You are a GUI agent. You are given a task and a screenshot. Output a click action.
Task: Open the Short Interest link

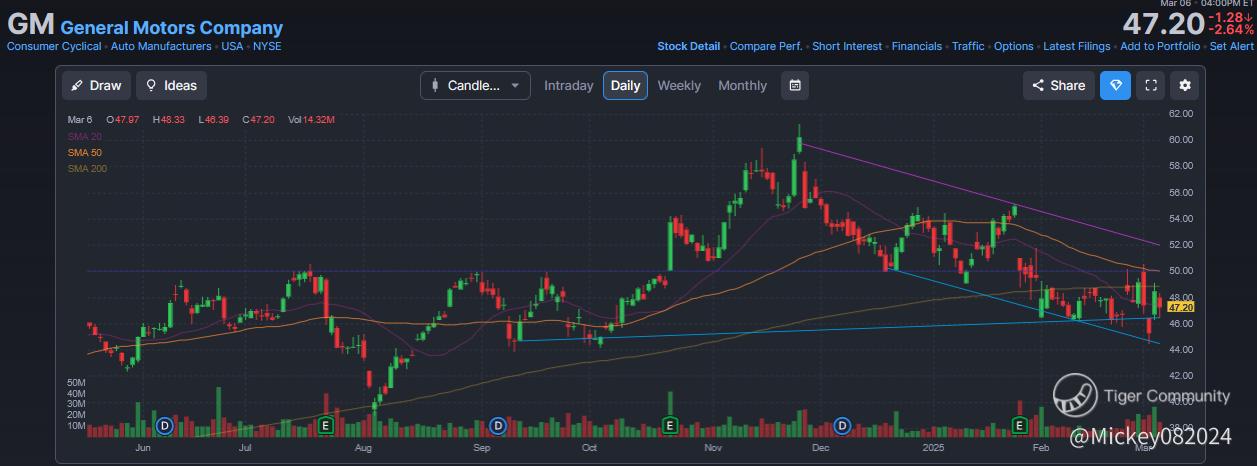click(x=847, y=46)
